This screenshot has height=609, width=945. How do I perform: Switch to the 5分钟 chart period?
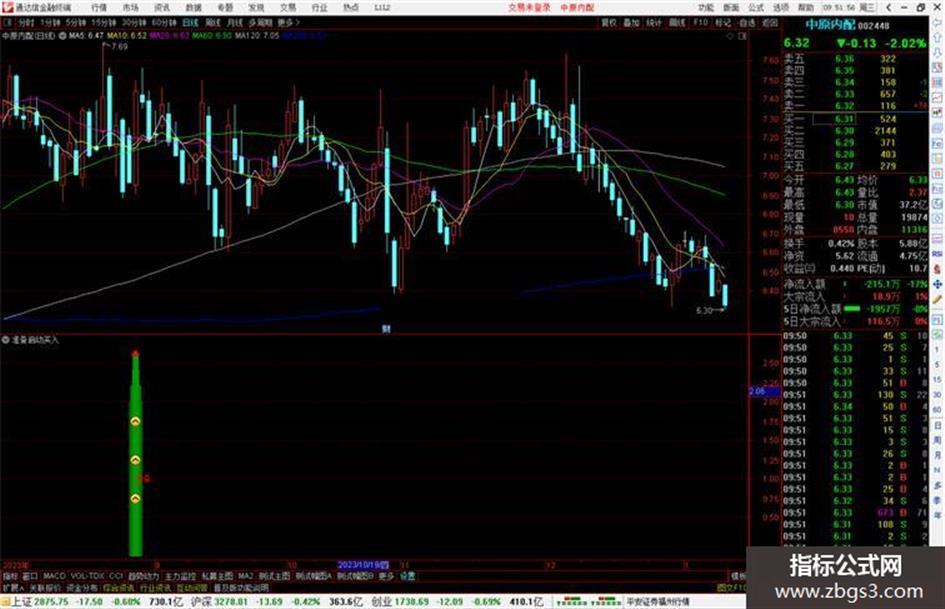click(x=75, y=22)
